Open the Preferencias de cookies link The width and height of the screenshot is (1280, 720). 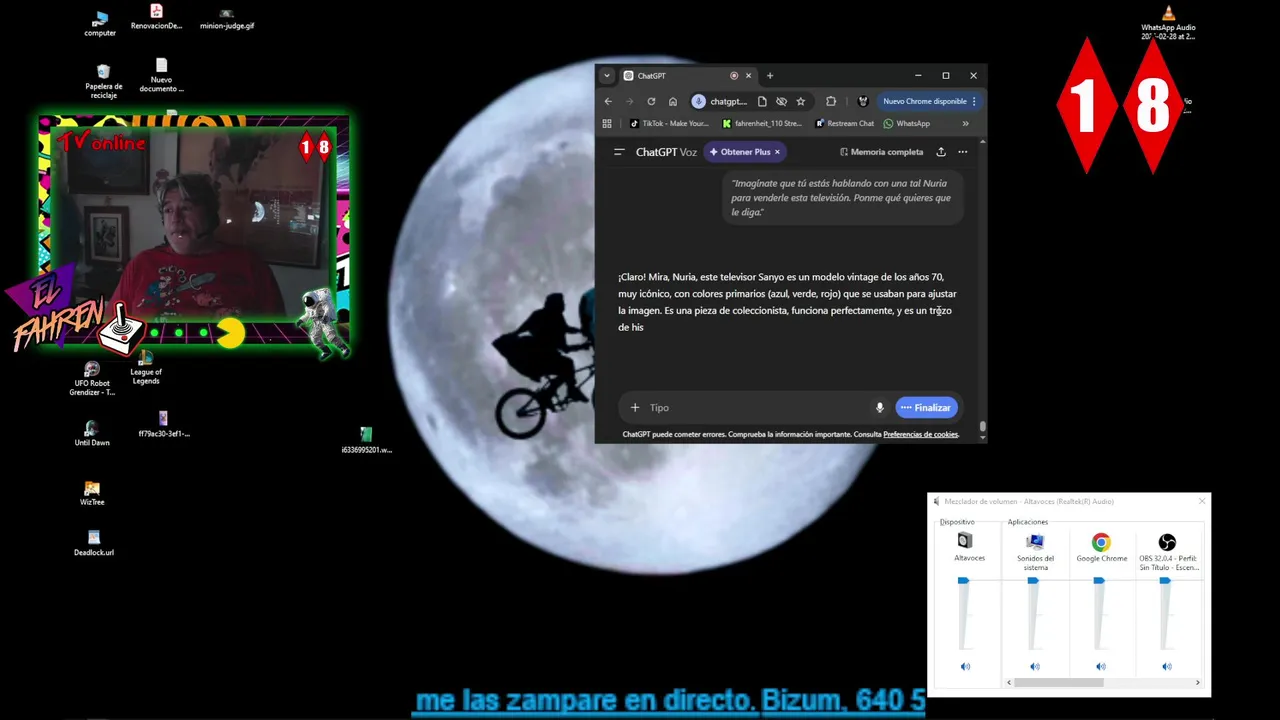click(x=921, y=434)
